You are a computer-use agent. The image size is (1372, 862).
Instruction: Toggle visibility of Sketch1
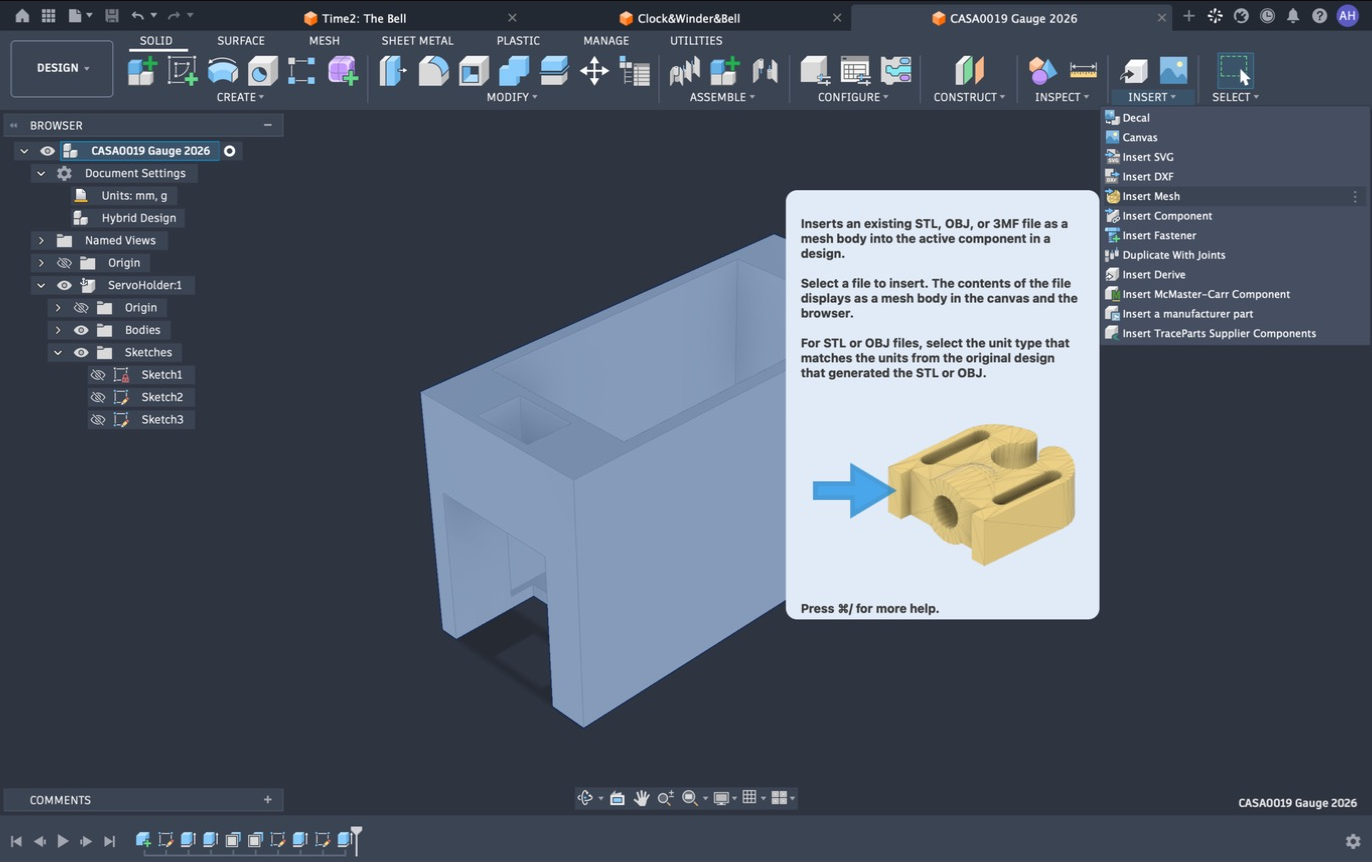click(97, 375)
